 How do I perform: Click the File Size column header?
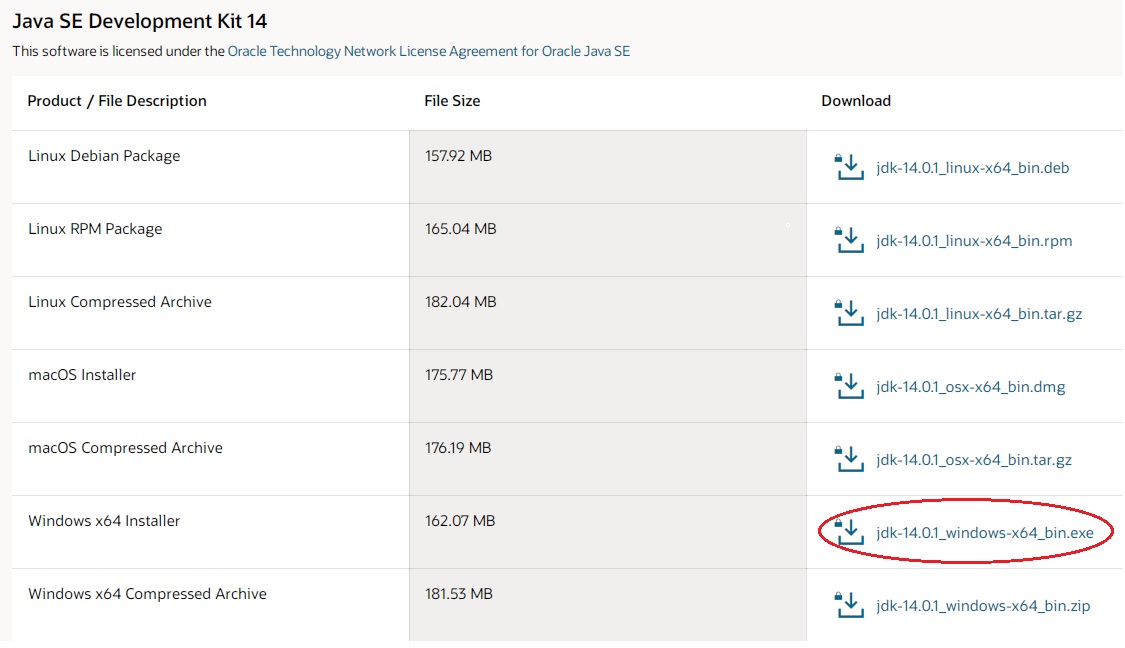point(452,101)
